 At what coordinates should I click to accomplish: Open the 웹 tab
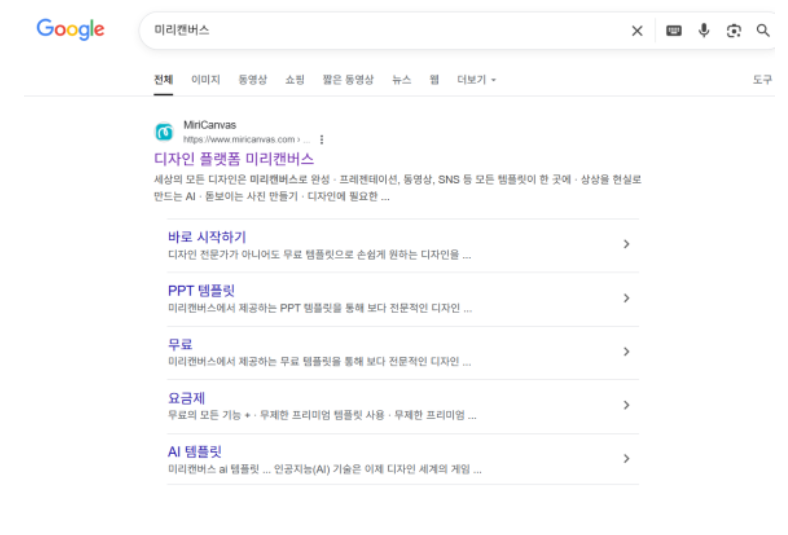434,79
